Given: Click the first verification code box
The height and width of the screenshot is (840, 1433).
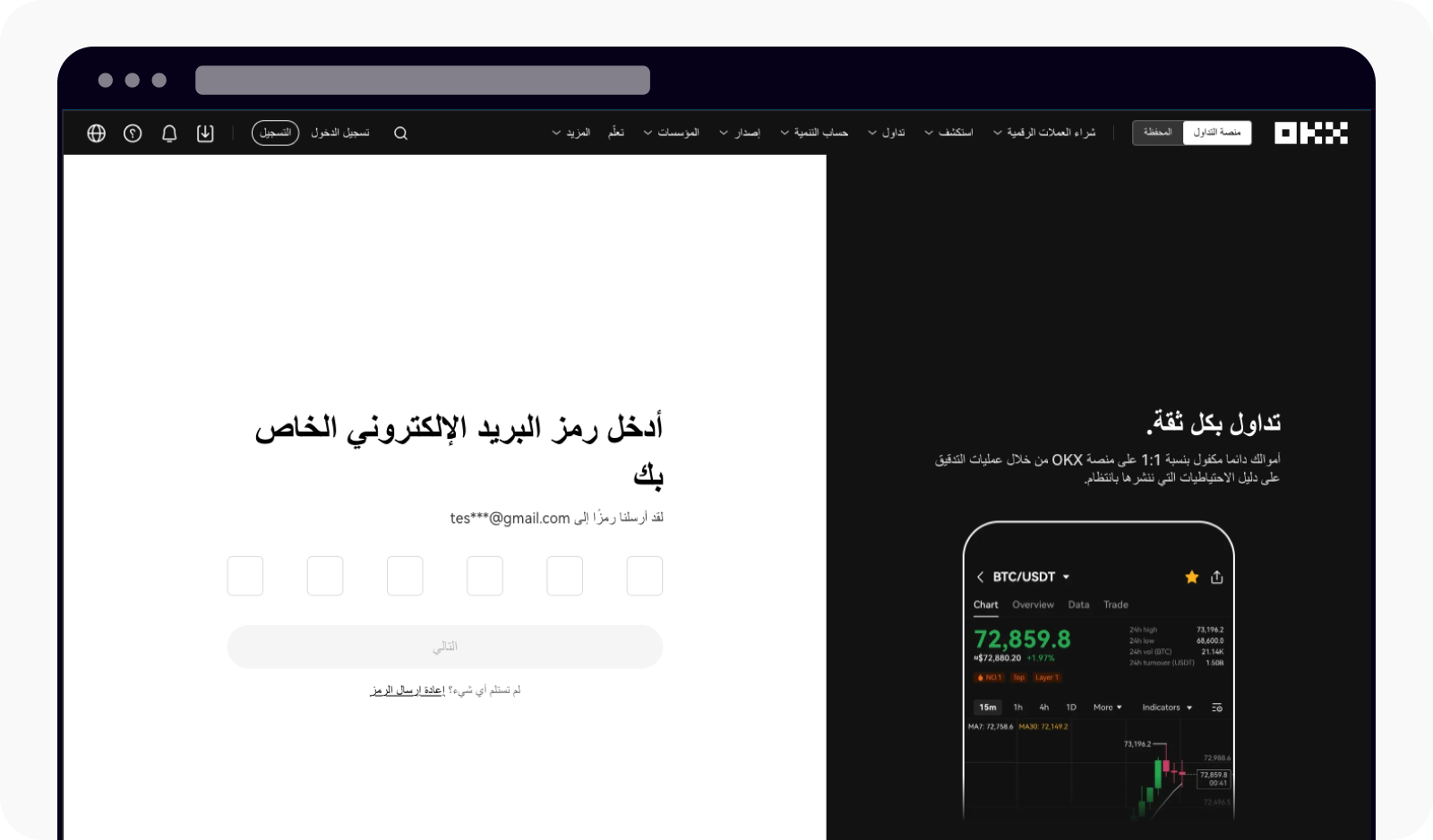Looking at the screenshot, I should [245, 576].
